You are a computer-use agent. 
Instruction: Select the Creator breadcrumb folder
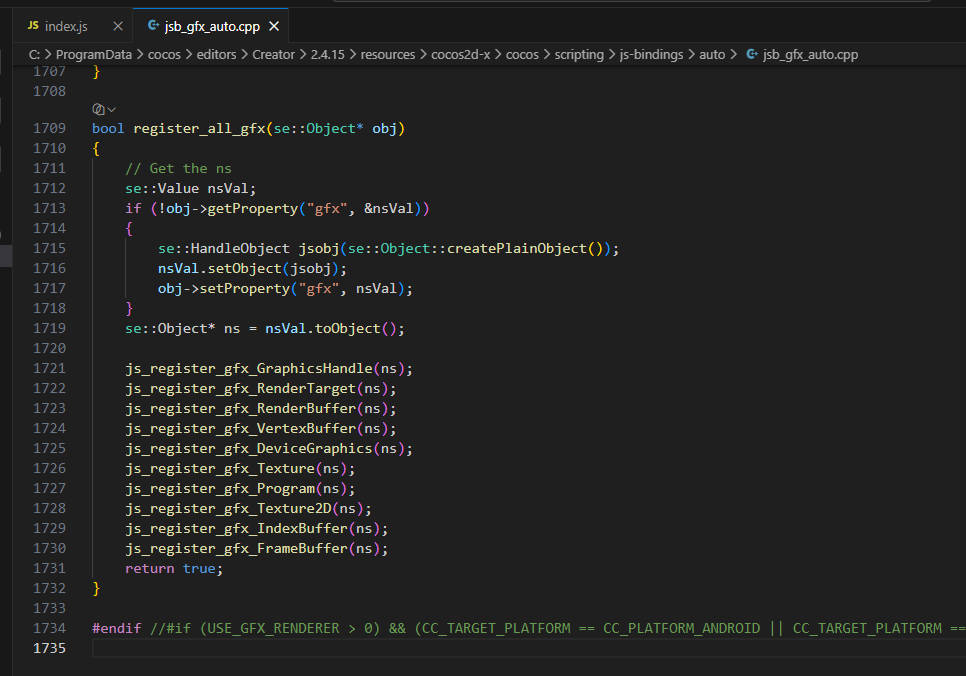click(x=273, y=54)
